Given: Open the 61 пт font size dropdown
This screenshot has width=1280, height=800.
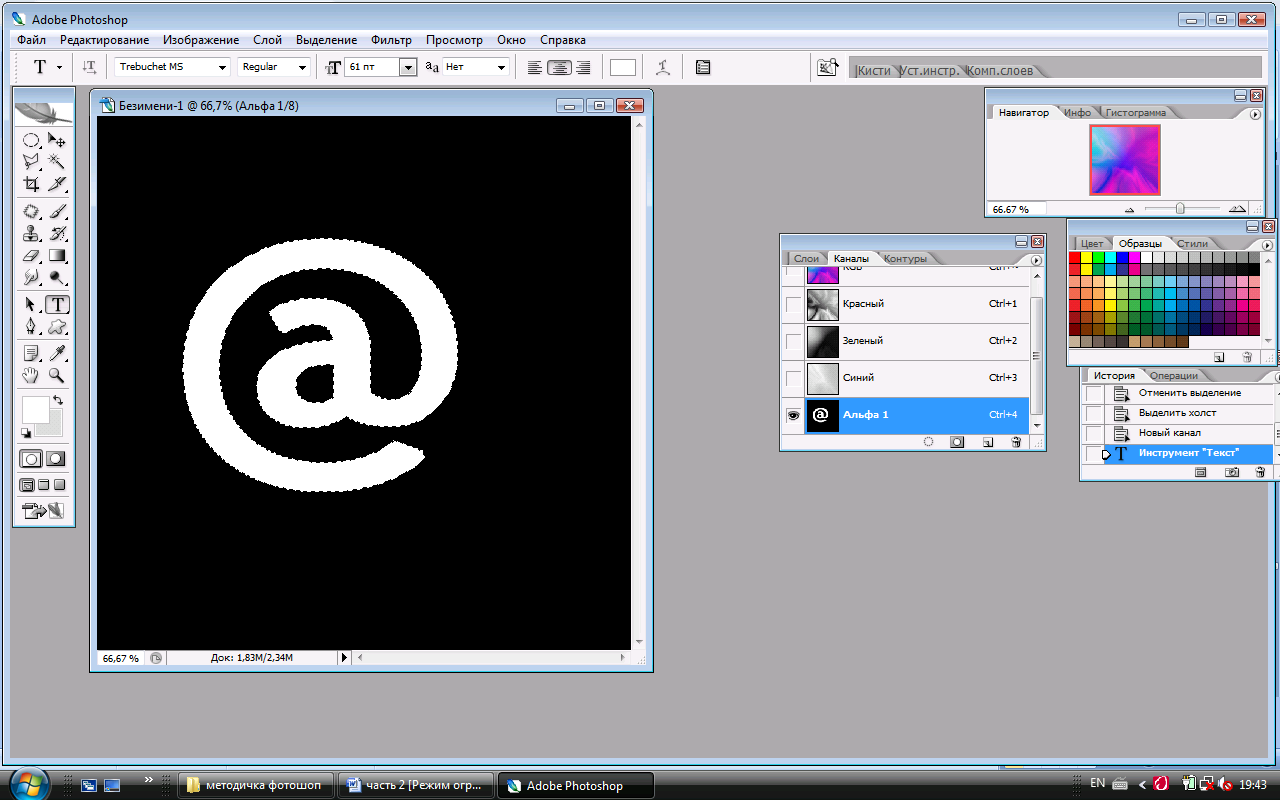Looking at the screenshot, I should tap(407, 67).
